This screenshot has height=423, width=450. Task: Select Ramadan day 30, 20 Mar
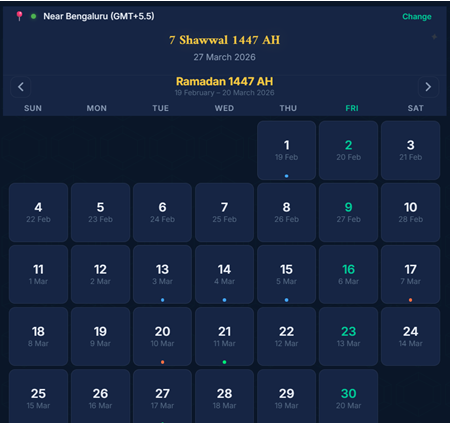pos(348,396)
